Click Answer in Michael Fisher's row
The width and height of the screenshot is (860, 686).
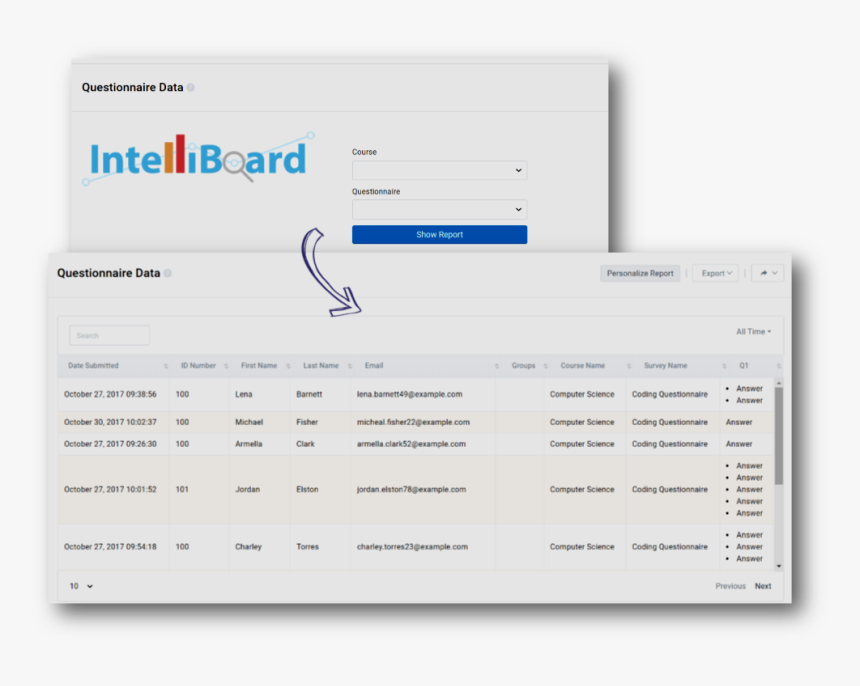click(x=739, y=422)
